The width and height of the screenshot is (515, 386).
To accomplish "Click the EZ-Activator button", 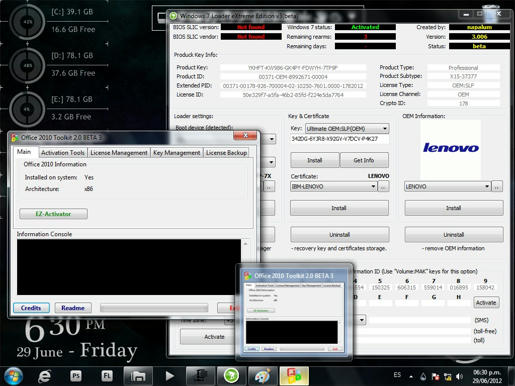I will 53,214.
